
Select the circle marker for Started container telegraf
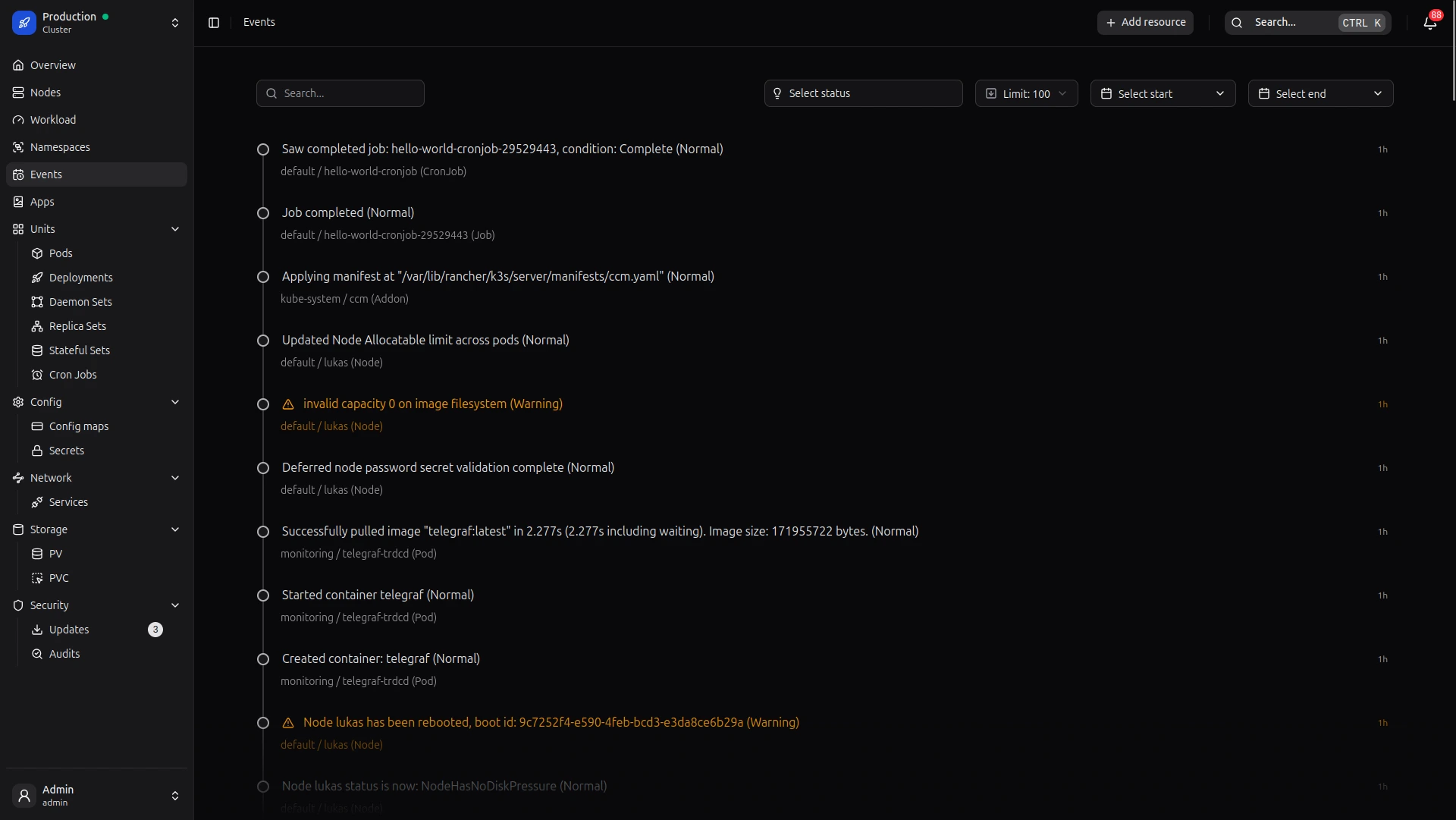point(263,595)
